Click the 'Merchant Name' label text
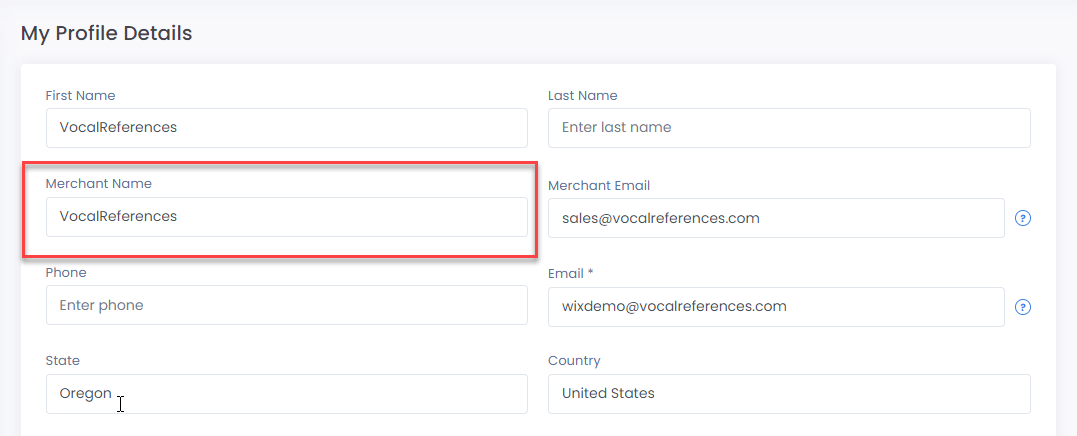The height and width of the screenshot is (436, 1077). click(x=99, y=184)
